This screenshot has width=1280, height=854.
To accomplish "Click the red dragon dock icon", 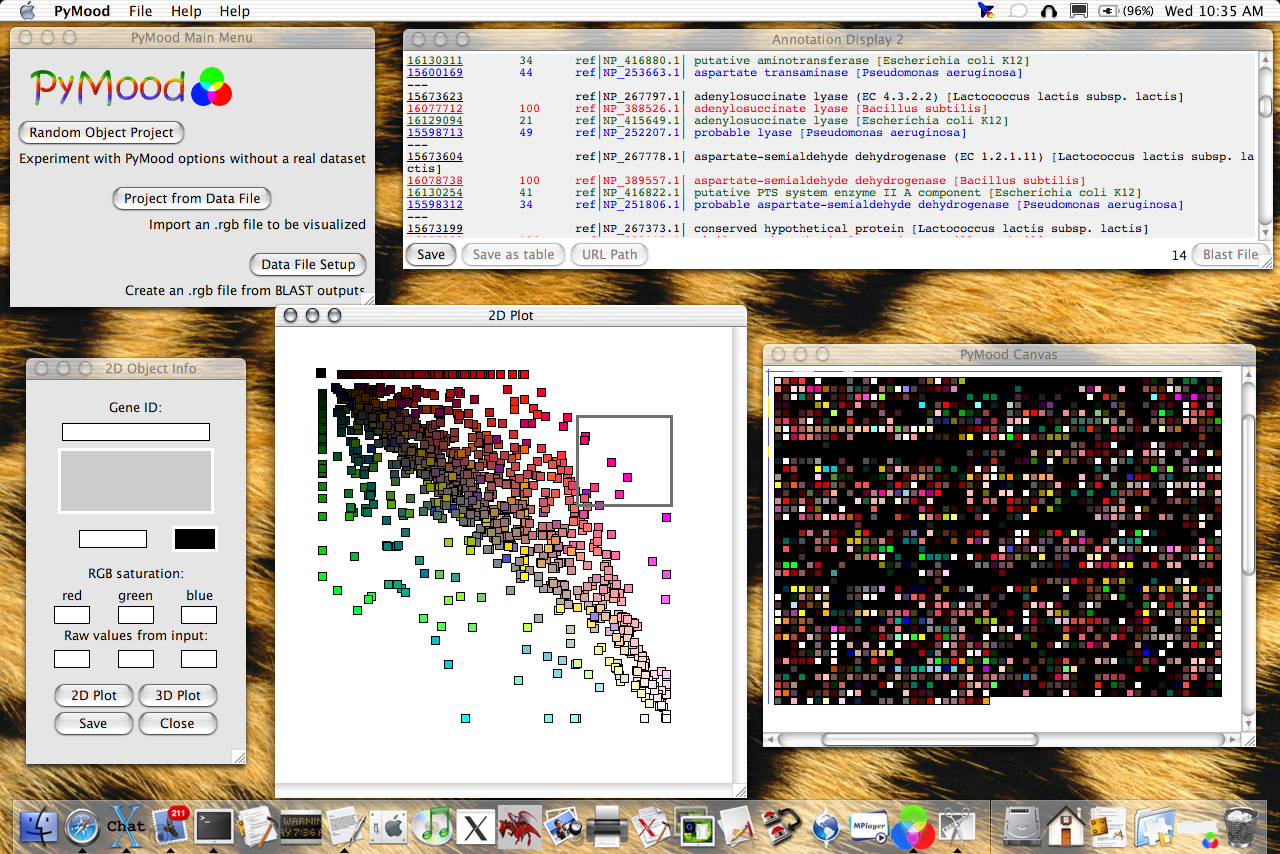I will (520, 826).
